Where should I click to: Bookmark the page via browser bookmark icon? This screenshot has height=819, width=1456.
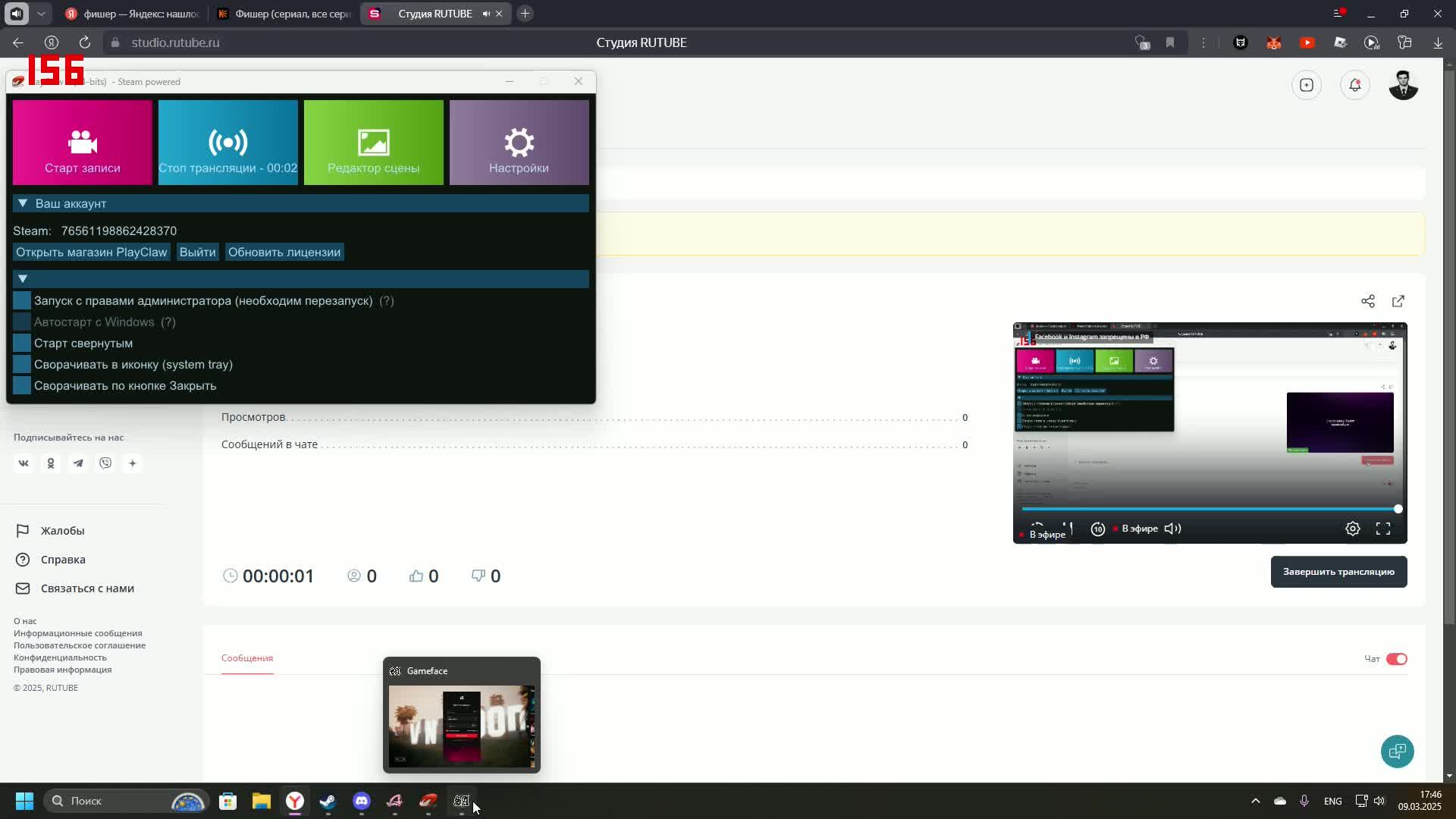click(1170, 42)
